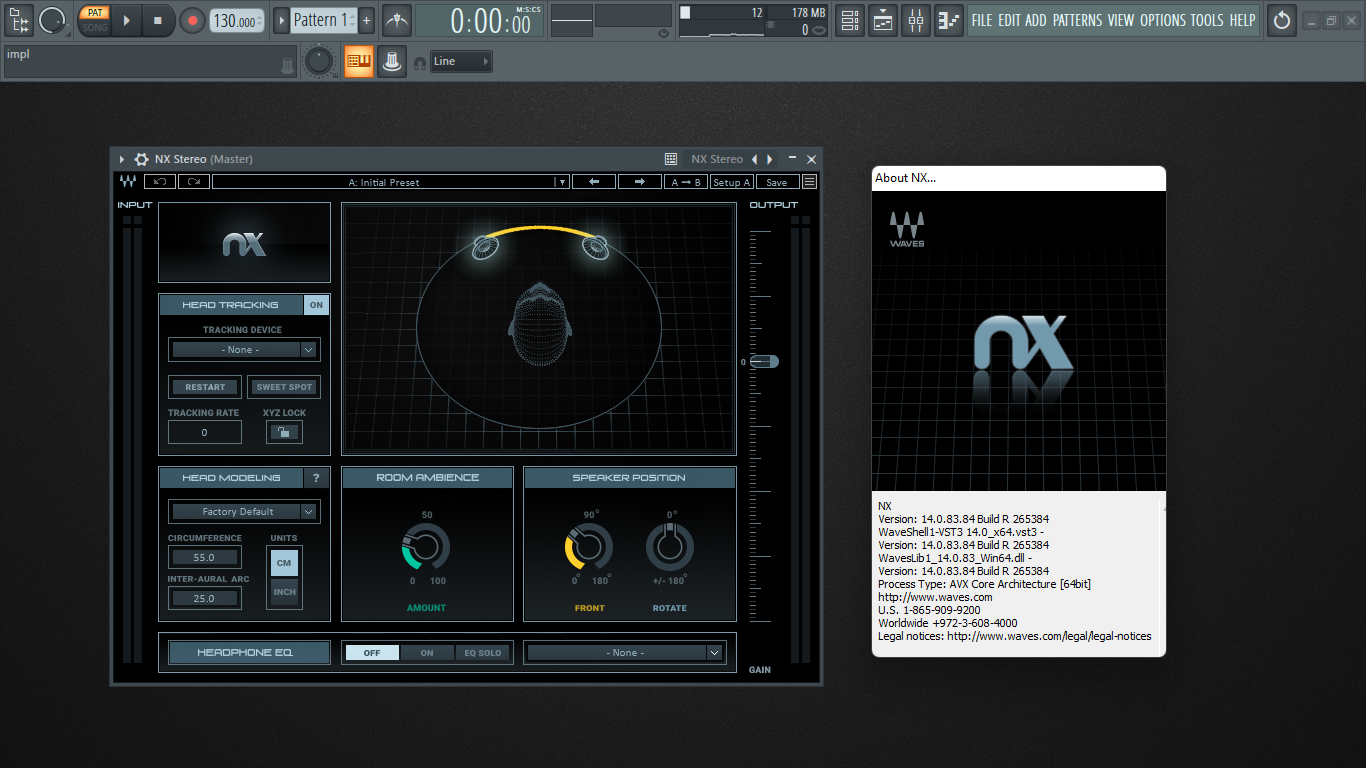
Task: Open the TOOLS menu
Action: 1207,20
